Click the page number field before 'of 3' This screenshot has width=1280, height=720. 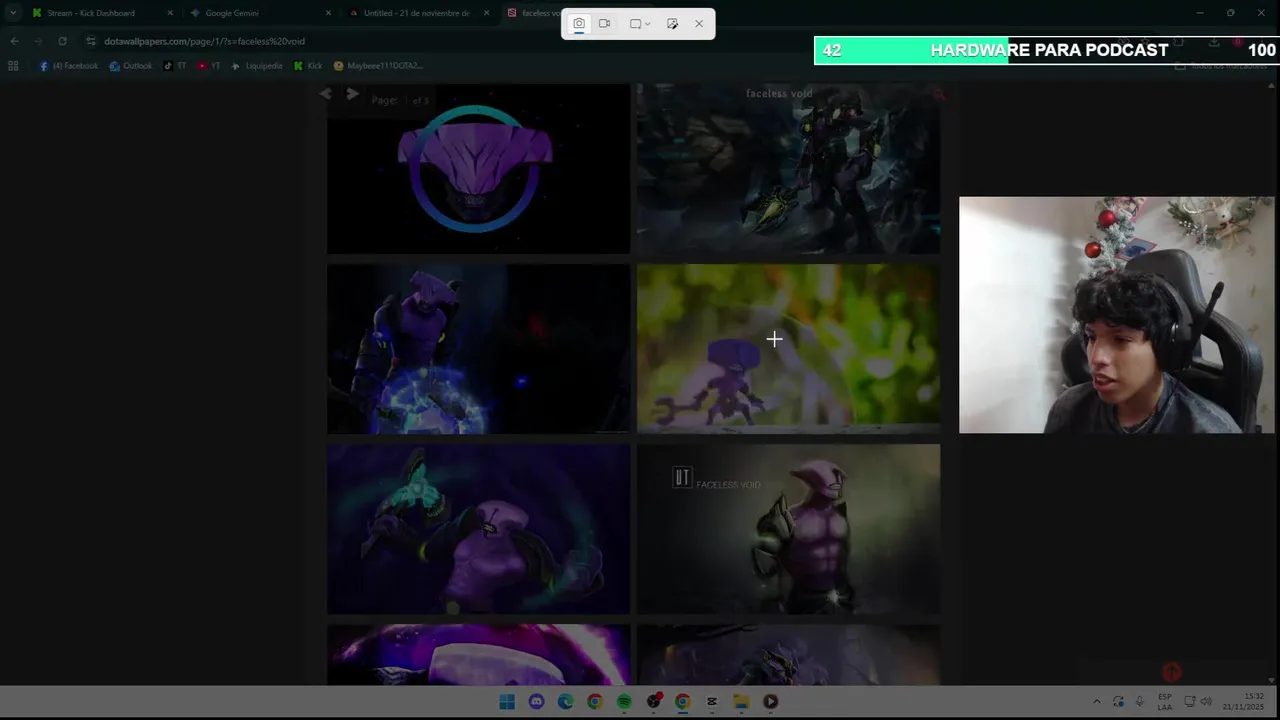click(405, 100)
